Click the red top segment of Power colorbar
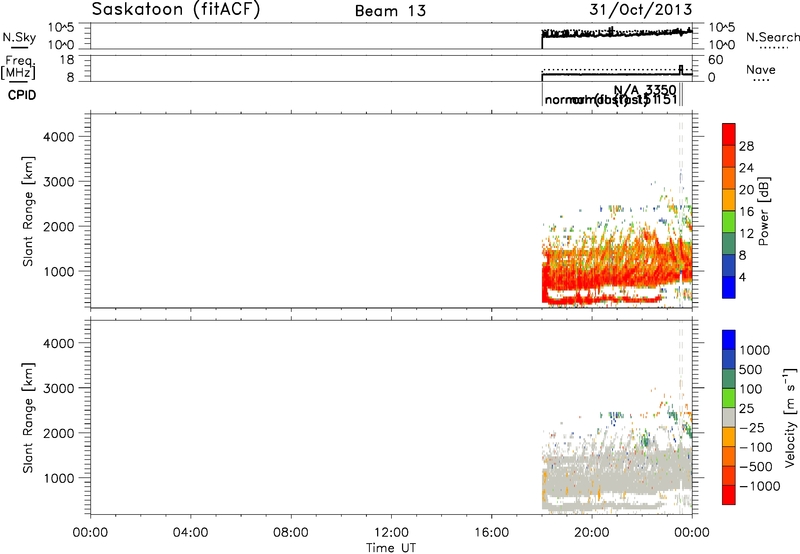The height and width of the screenshot is (554, 800). pos(729,134)
